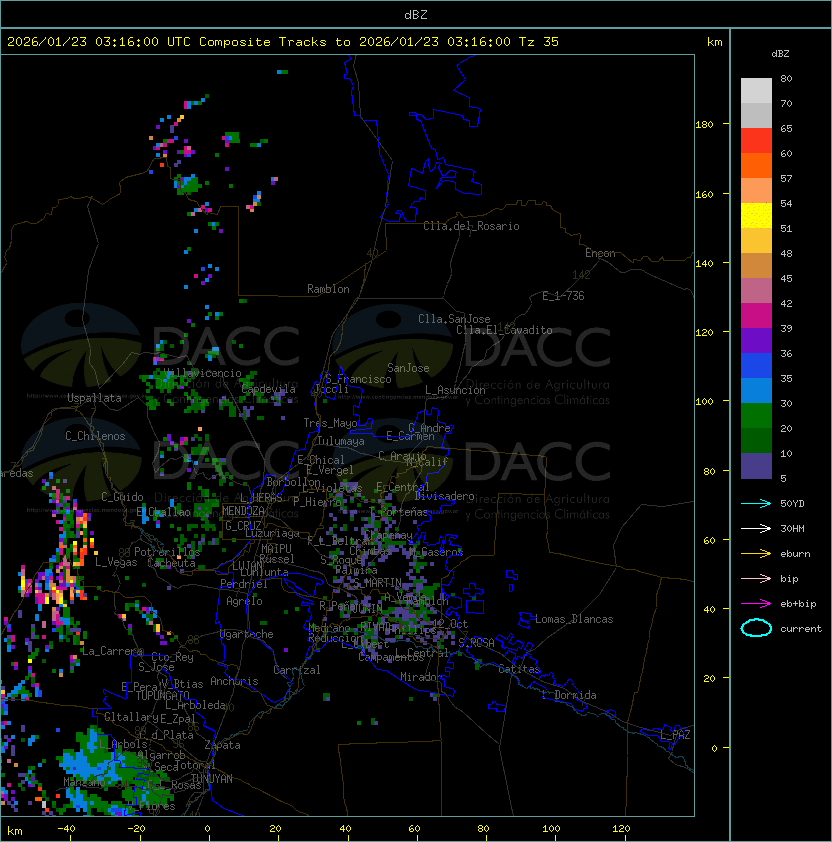The height and width of the screenshot is (842, 832).
Task: Click the C_Guido map label
Action: click(x=122, y=497)
